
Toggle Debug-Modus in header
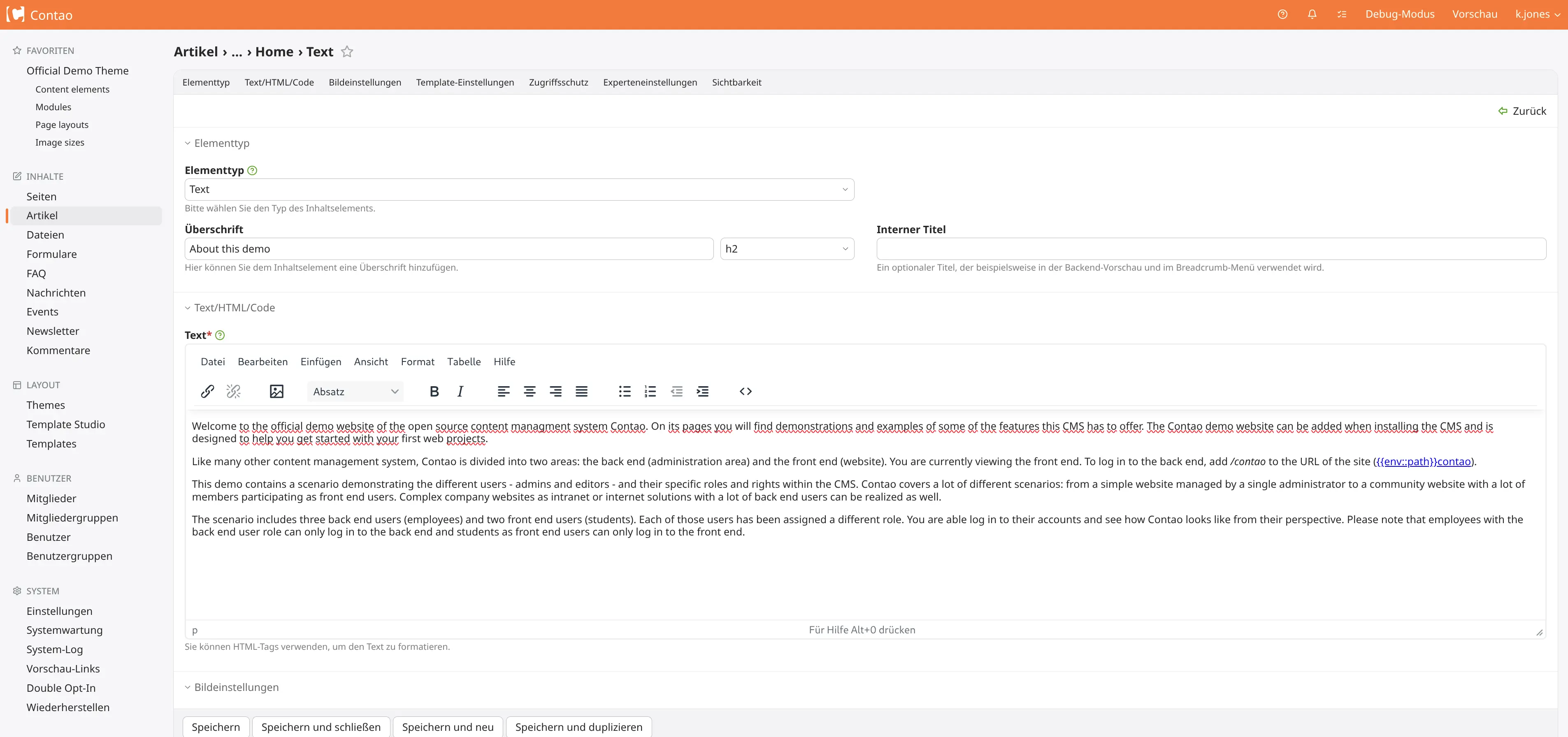pos(1399,15)
